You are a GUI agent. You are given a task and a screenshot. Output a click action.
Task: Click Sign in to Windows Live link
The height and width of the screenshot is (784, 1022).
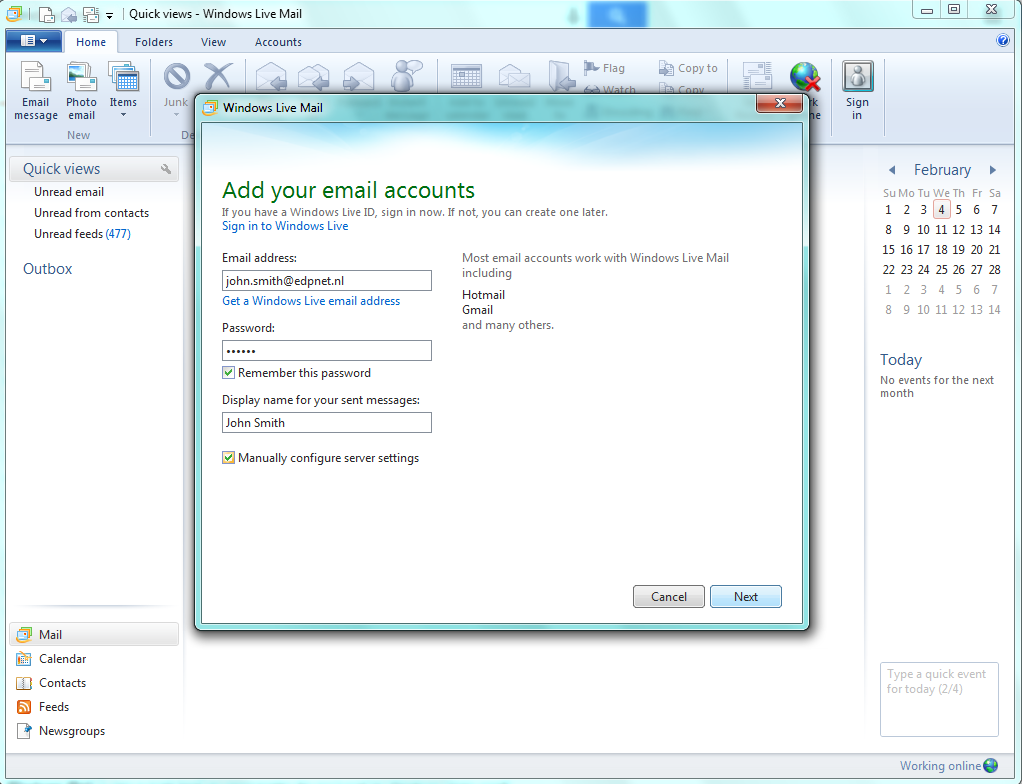click(285, 225)
